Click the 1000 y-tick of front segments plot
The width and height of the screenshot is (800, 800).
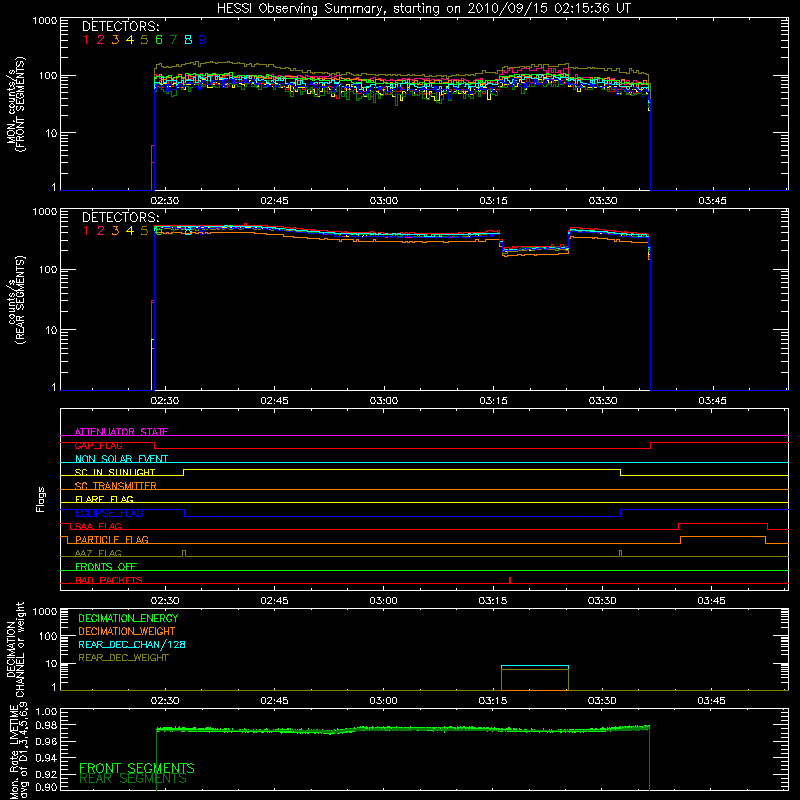click(x=44, y=21)
